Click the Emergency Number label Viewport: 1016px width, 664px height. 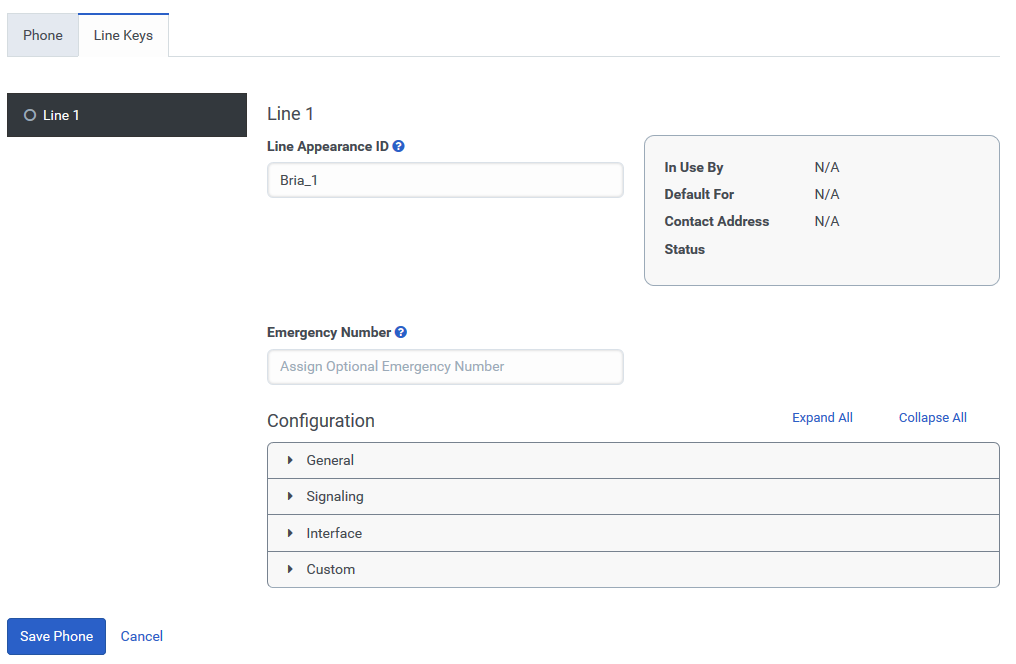[x=329, y=332]
